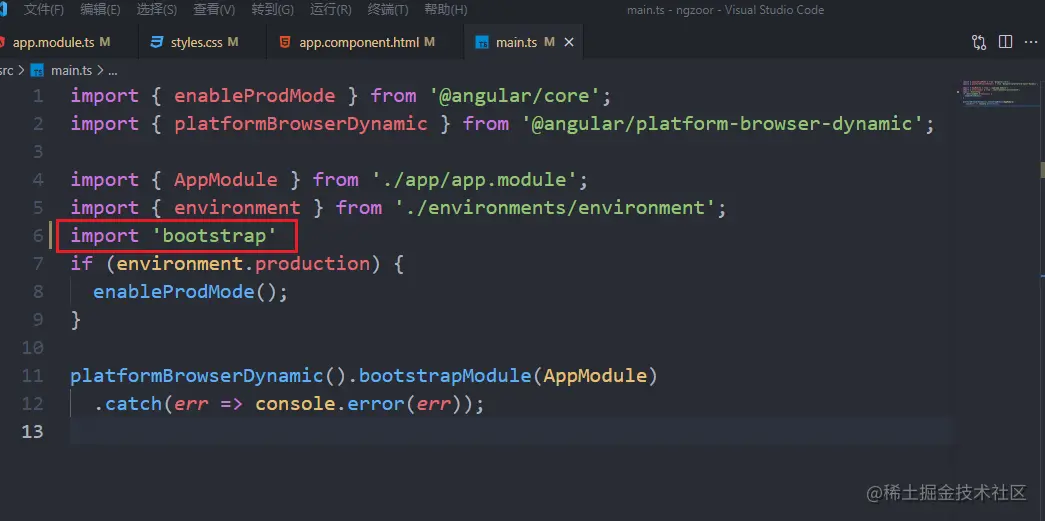The height and width of the screenshot is (521, 1045).
Task: Open the 选择(S) menu
Action: click(157, 10)
